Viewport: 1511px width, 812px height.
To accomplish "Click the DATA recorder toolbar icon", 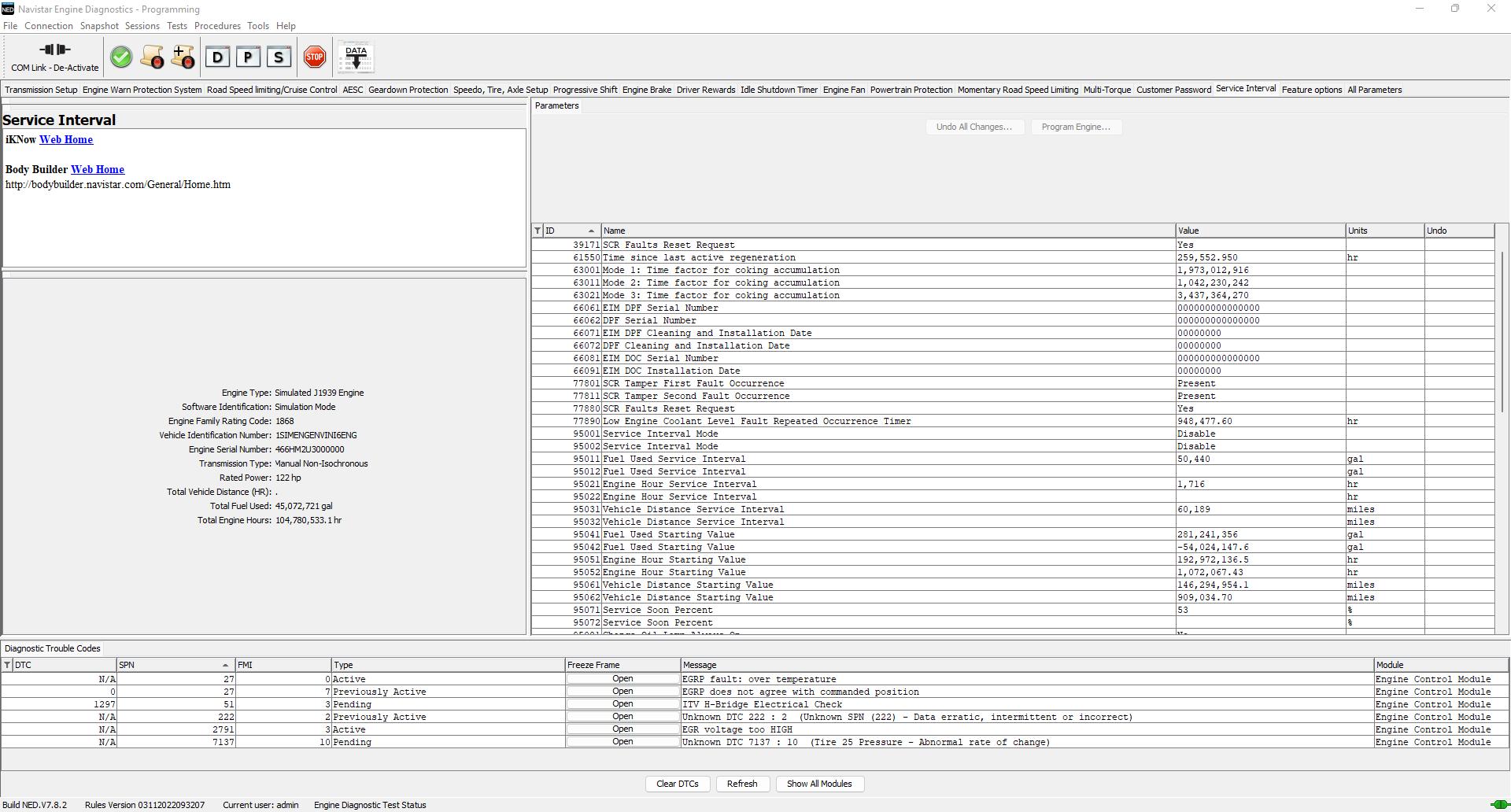I will coord(356,57).
